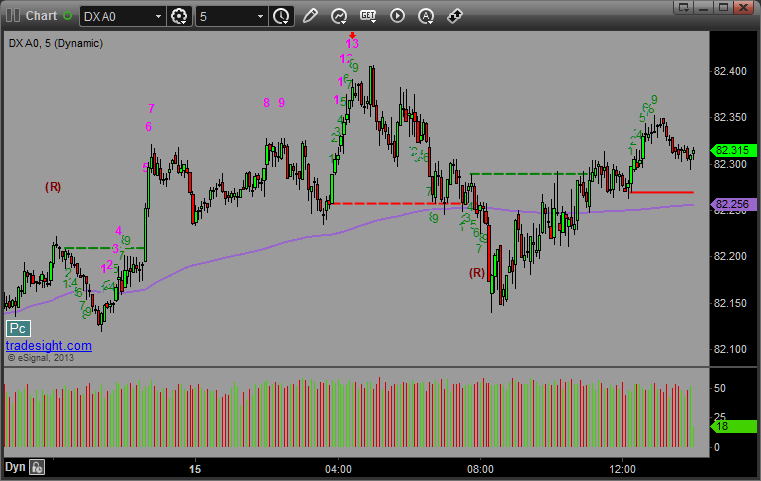Open the tradesight.com link
Screen dimensions: 761x481
(49, 346)
